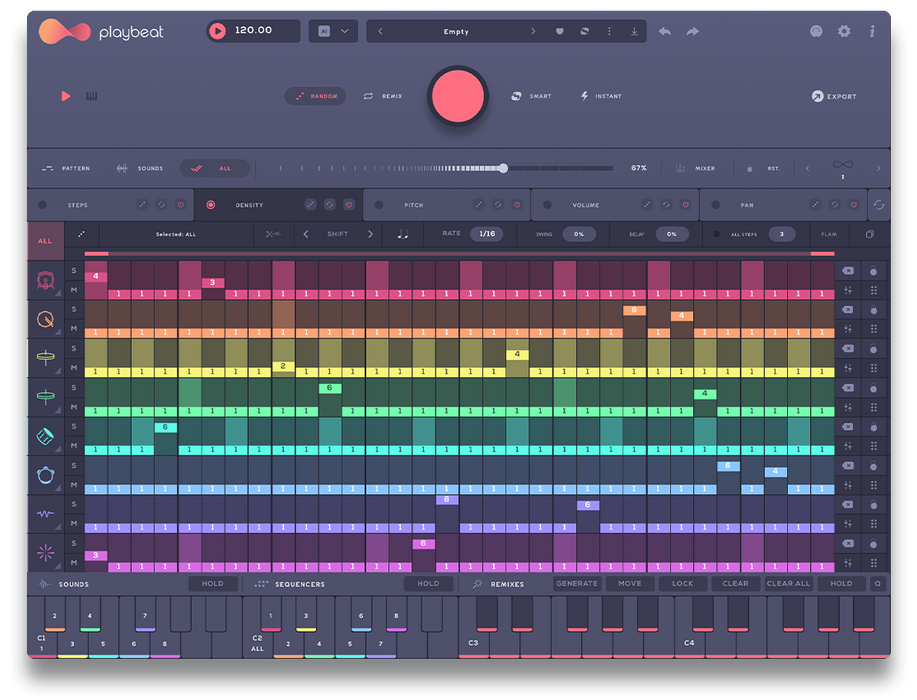Select the cowbell track icon

point(45,436)
